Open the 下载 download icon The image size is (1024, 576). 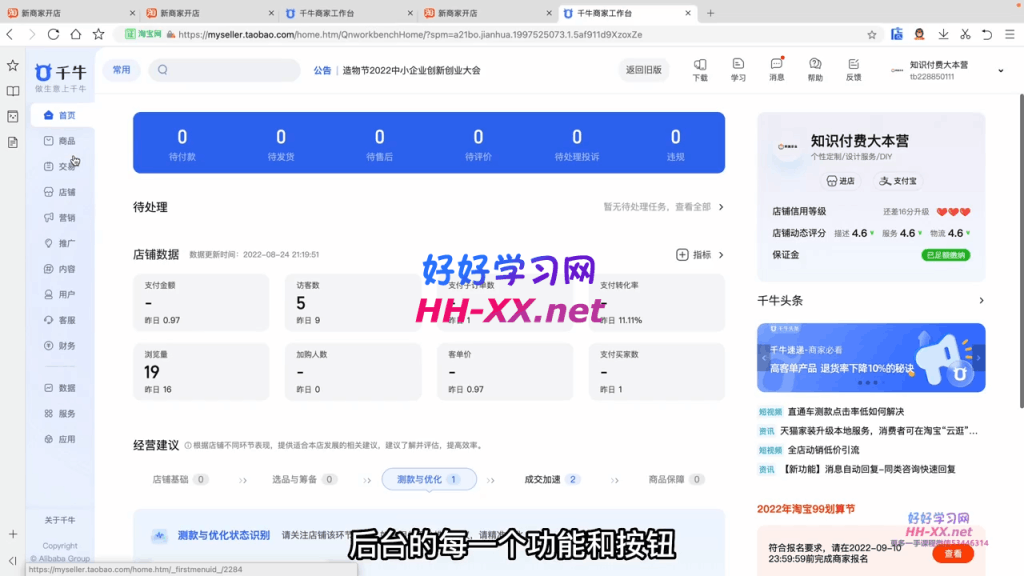point(700,69)
